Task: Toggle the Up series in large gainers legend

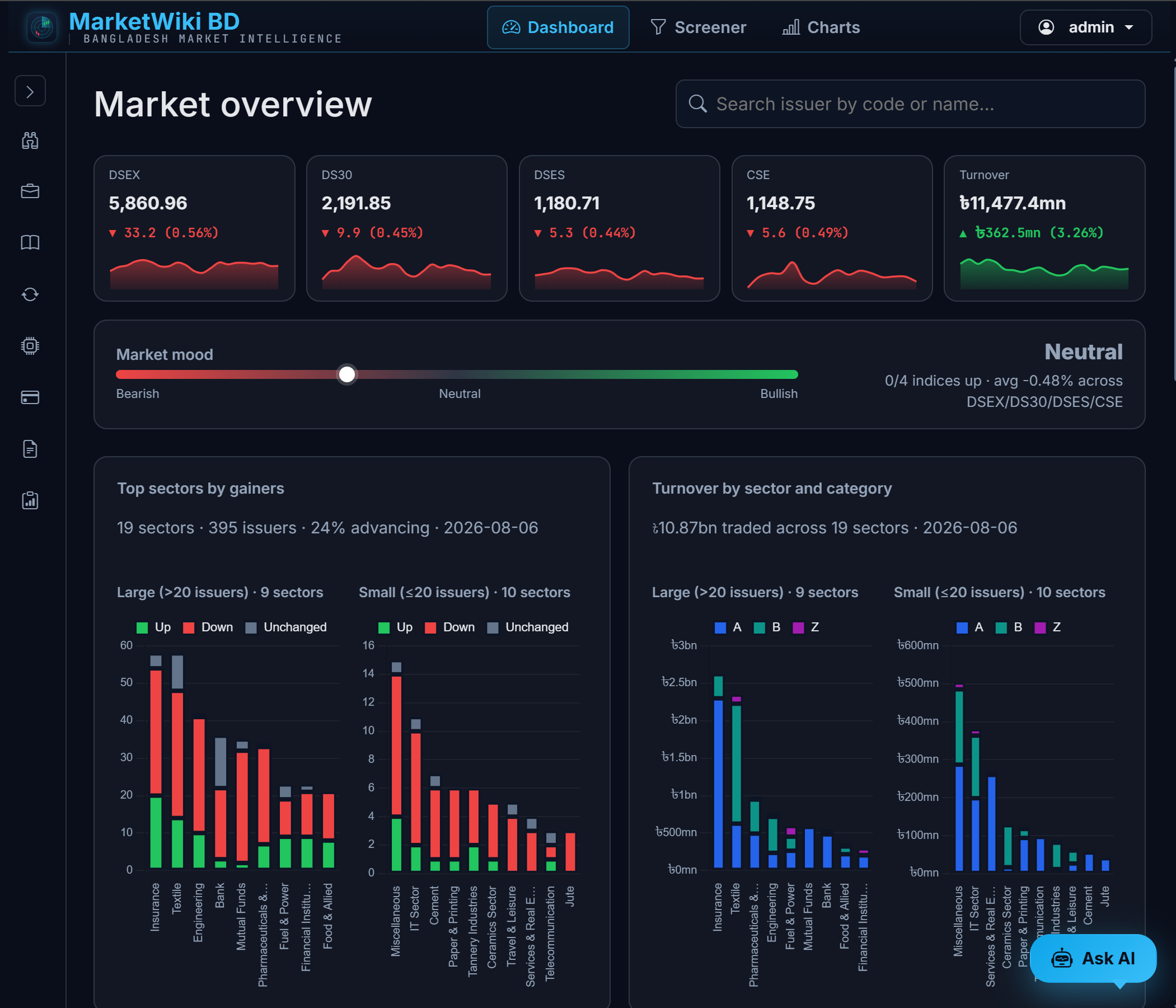Action: coord(154,627)
